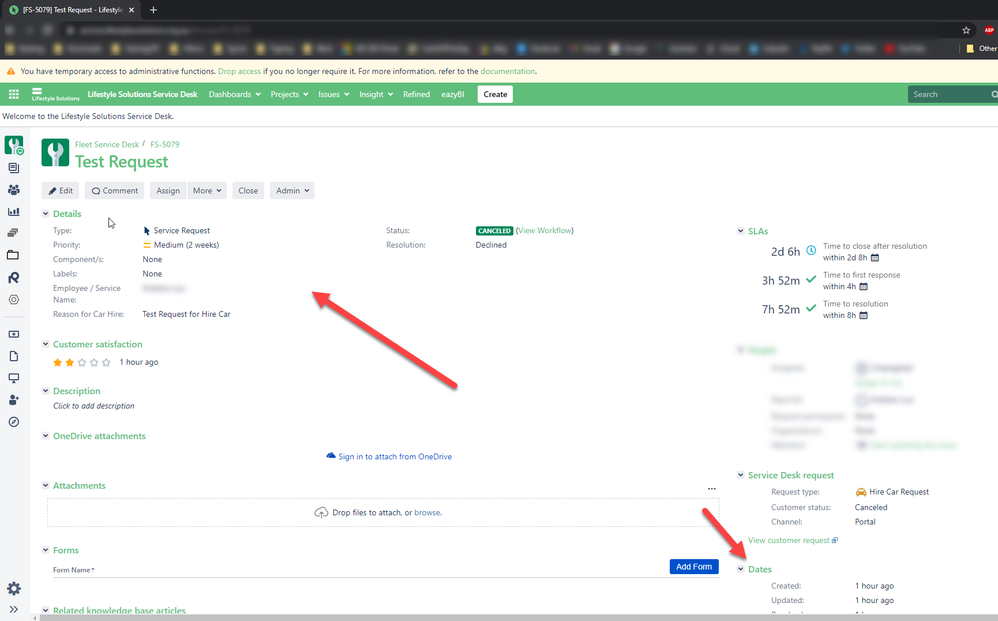
Task: Open the More actions dropdown
Action: pyautogui.click(x=207, y=190)
